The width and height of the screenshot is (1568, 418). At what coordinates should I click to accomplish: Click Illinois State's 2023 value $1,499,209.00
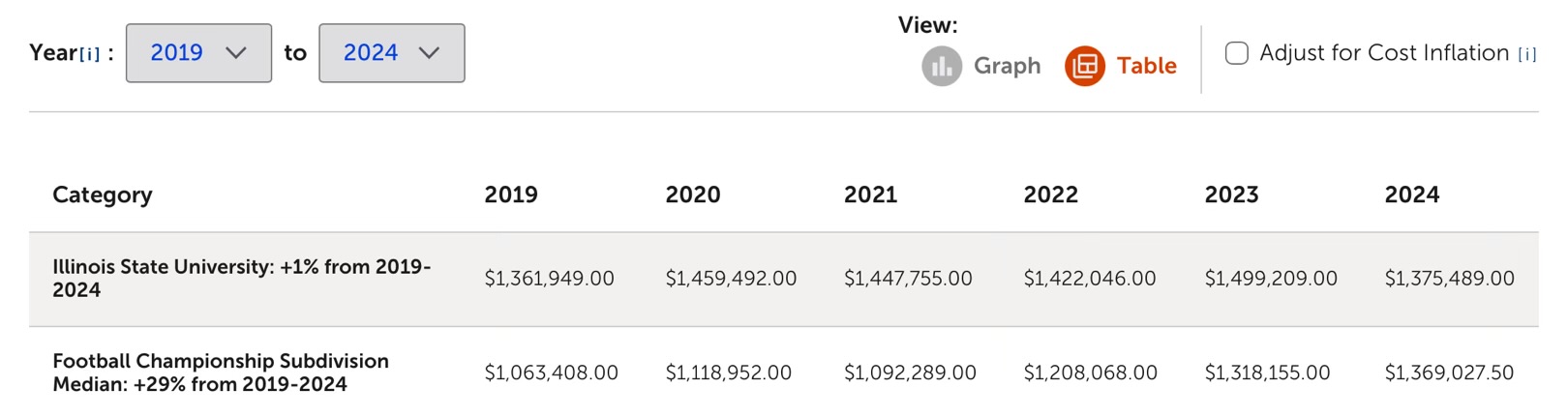coord(1270,279)
